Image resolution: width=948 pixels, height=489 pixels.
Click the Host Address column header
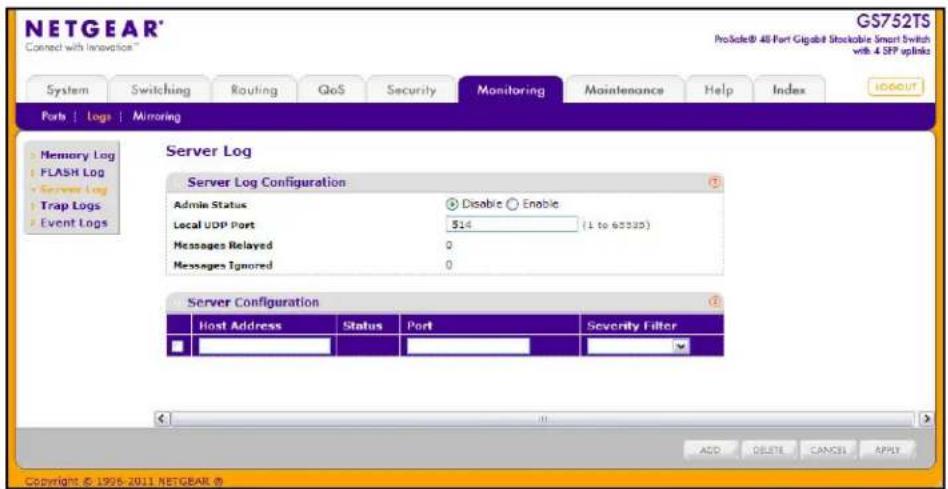(x=240, y=326)
